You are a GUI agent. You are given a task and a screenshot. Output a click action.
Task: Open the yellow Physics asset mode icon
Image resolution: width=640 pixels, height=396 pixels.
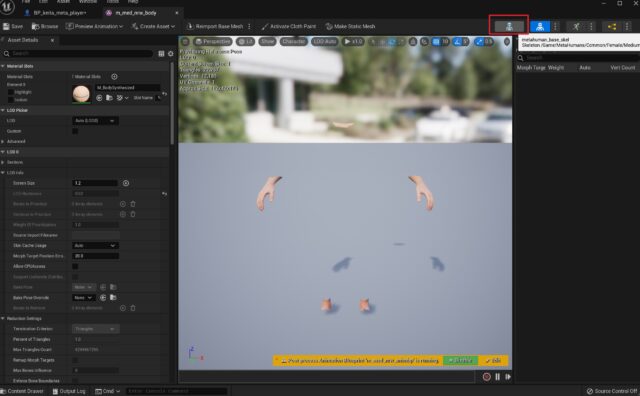click(x=611, y=27)
